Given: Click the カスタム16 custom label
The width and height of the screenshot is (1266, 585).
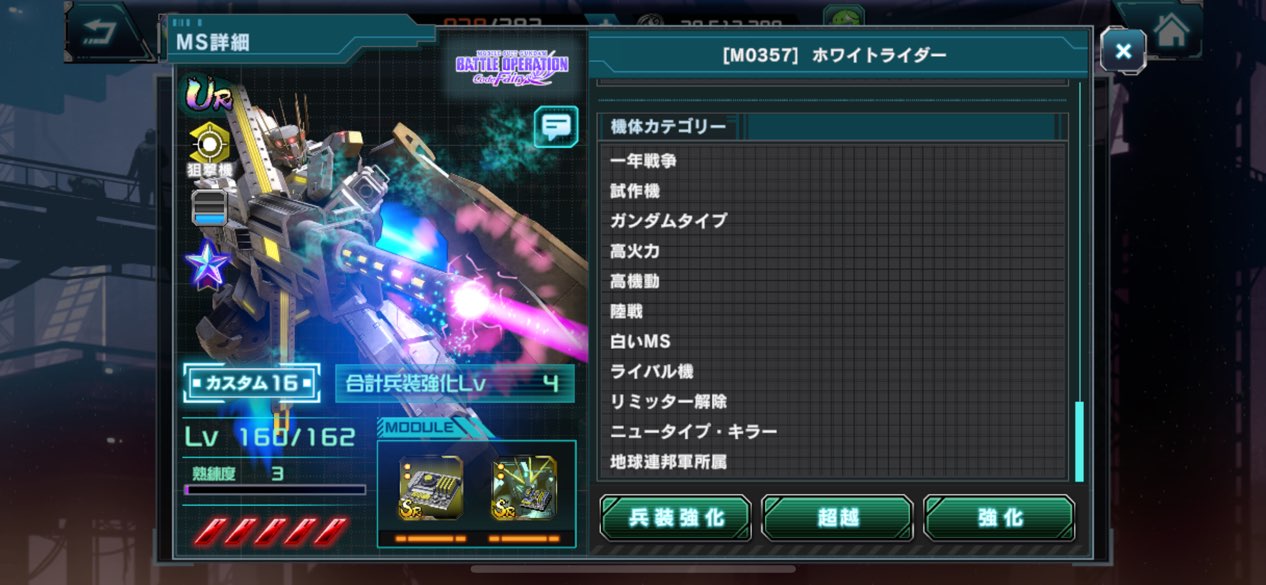Looking at the screenshot, I should click(252, 383).
